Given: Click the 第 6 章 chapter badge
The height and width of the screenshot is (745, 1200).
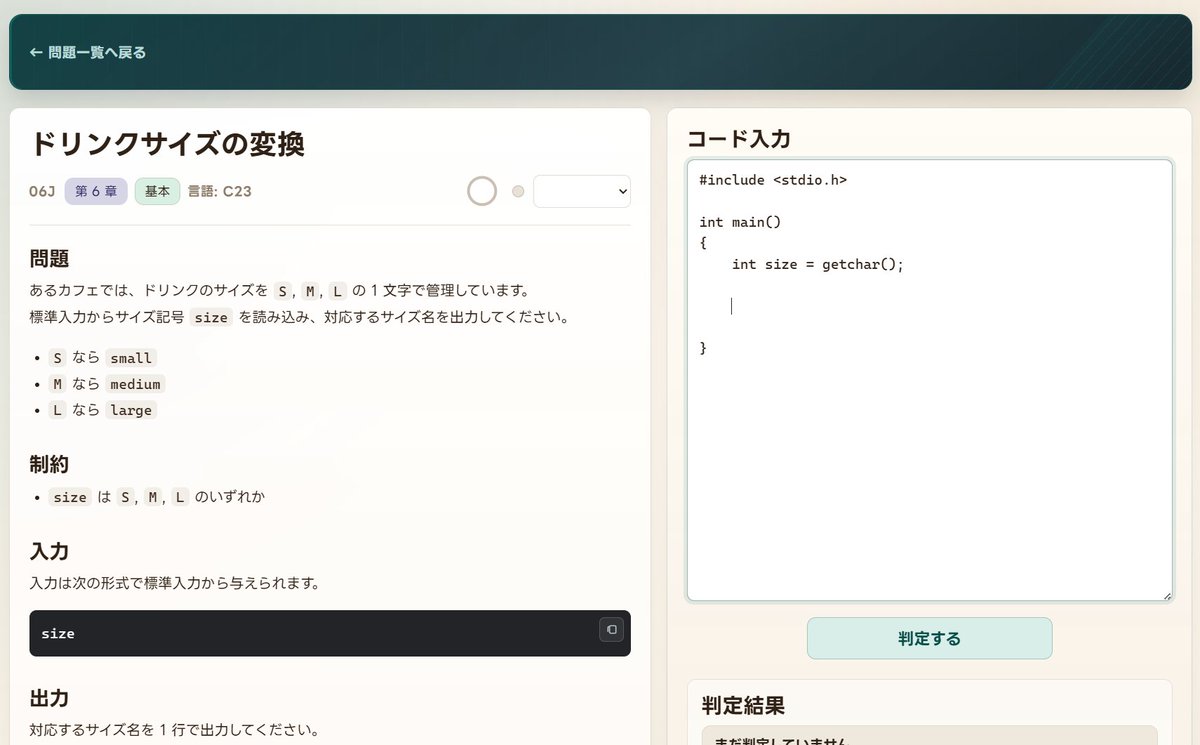Looking at the screenshot, I should point(96,191).
